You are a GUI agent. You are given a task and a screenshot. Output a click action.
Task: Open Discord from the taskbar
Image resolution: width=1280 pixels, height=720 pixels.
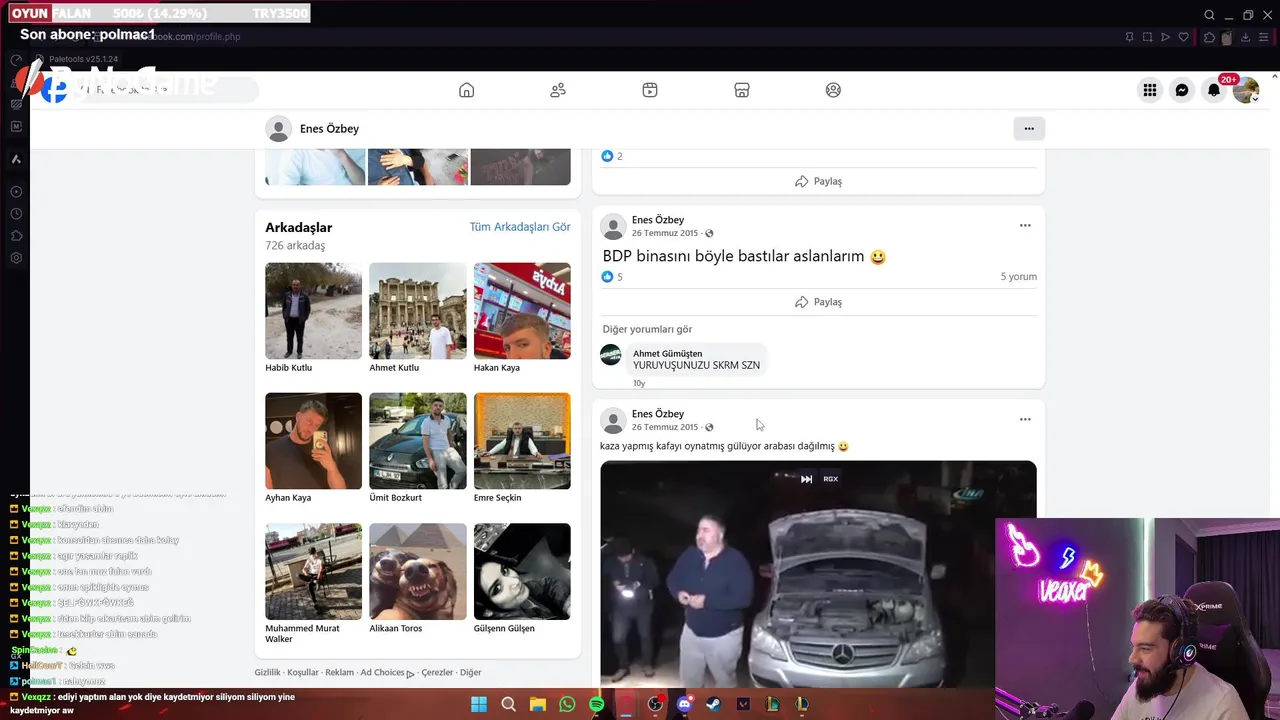tap(684, 704)
